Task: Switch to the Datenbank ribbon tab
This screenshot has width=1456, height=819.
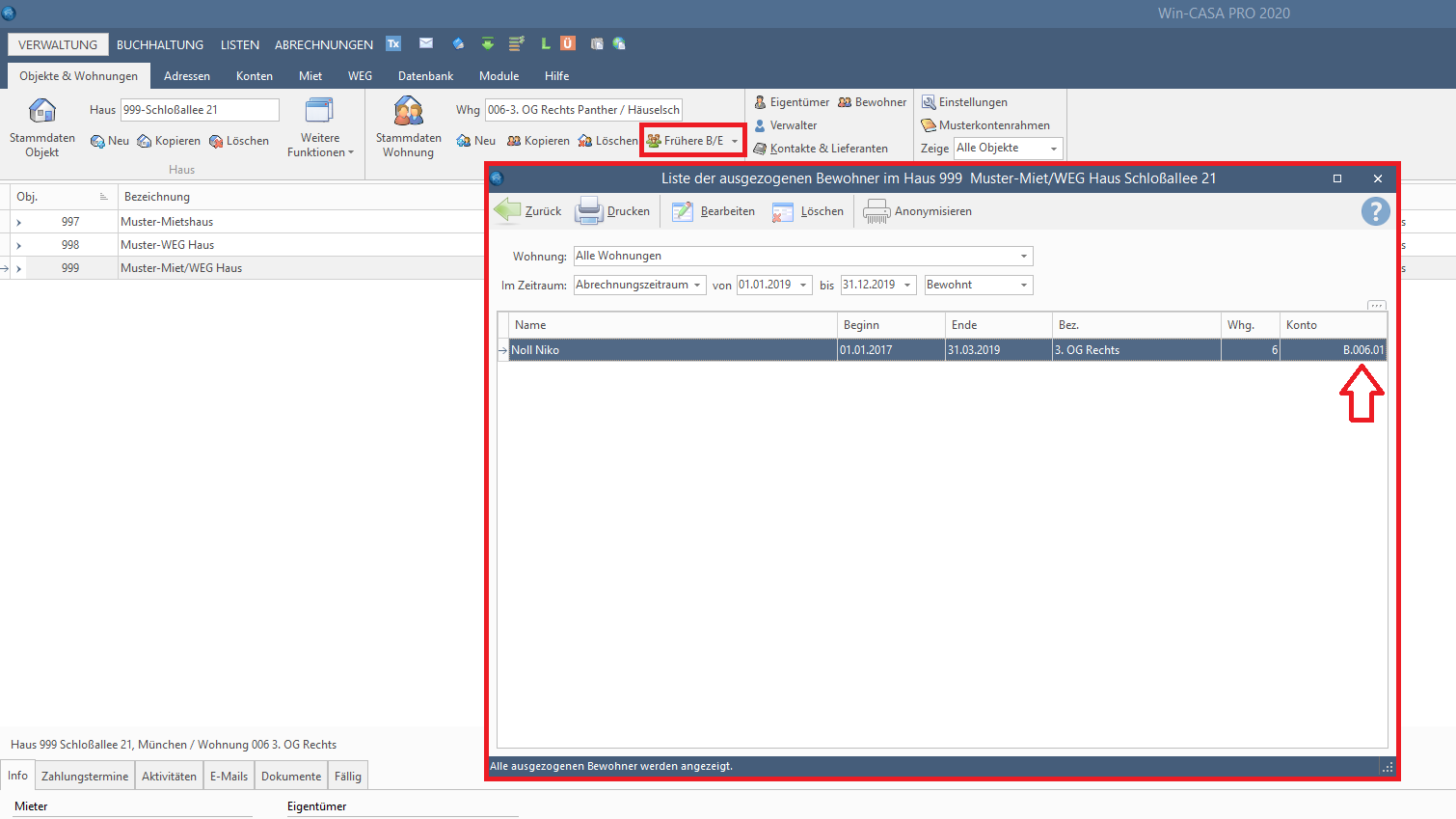Action: [x=426, y=76]
